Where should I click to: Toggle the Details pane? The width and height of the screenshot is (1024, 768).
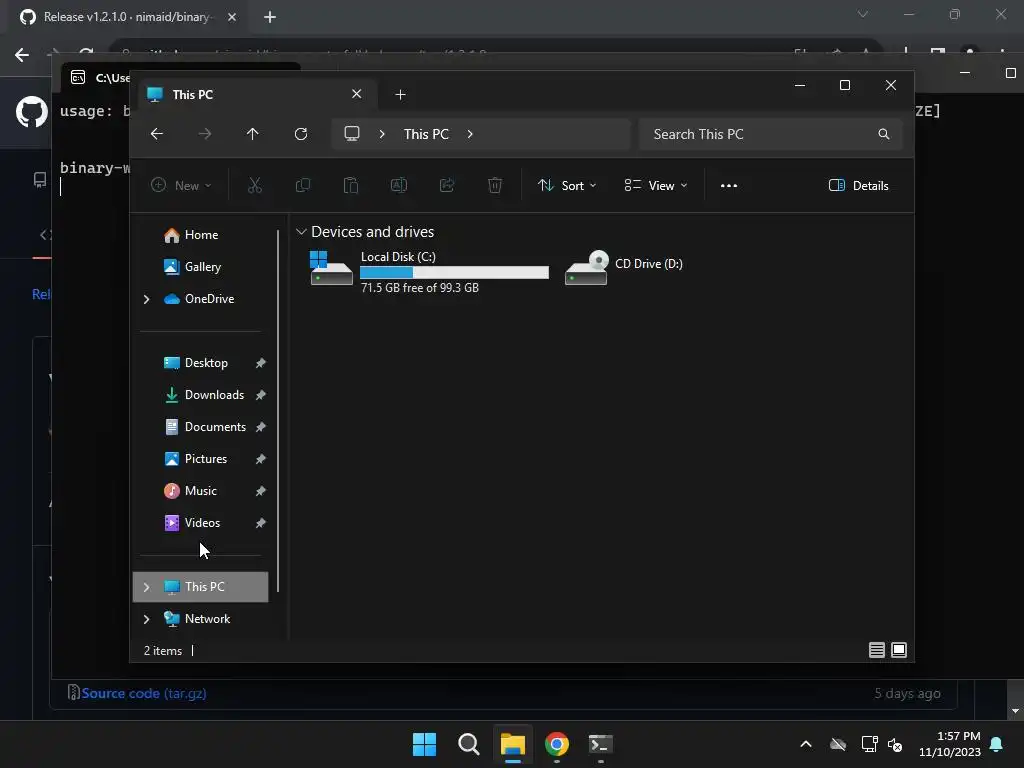(858, 185)
